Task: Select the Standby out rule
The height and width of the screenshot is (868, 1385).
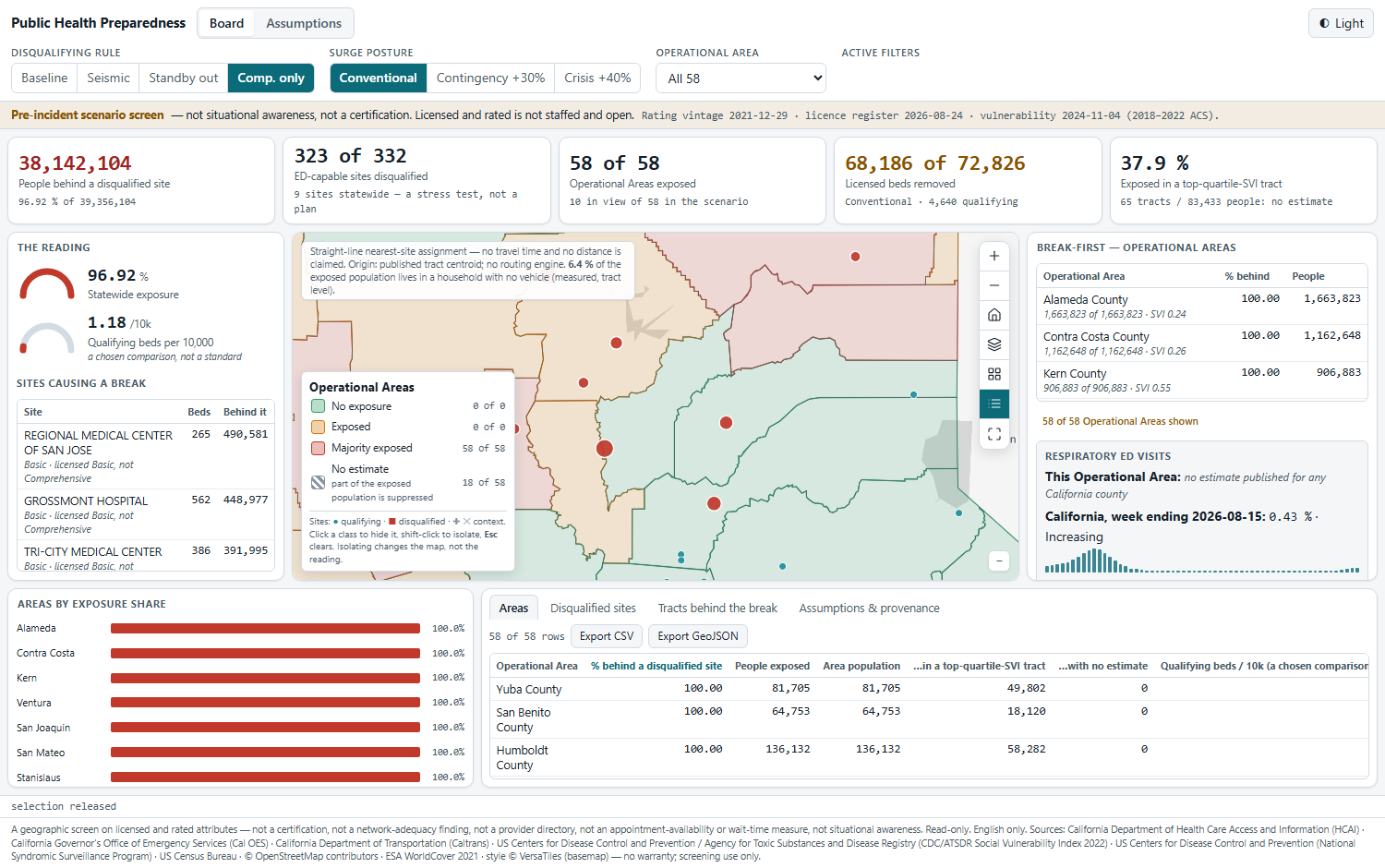Action: click(x=183, y=78)
